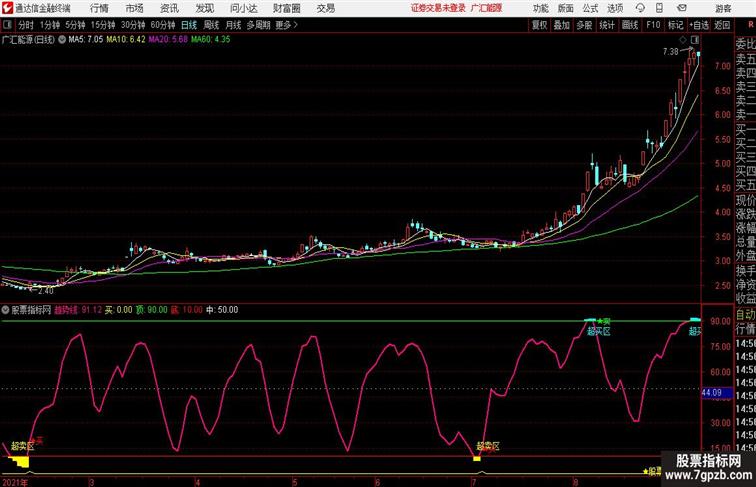
Task: Open the 版面 menu
Action: point(566,8)
